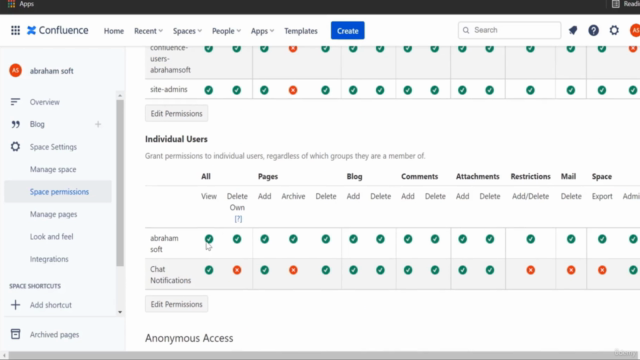Click abraham soft Space Export checkmark
640x360 pixels.
pos(602,239)
